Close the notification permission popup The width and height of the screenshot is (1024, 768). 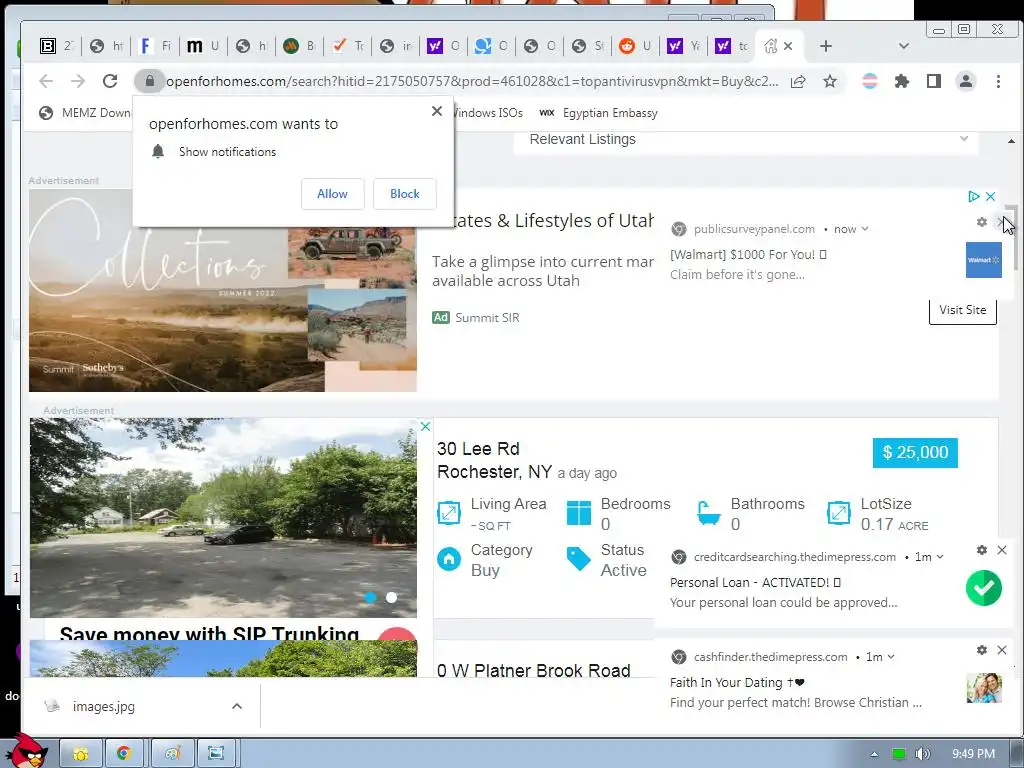437,111
